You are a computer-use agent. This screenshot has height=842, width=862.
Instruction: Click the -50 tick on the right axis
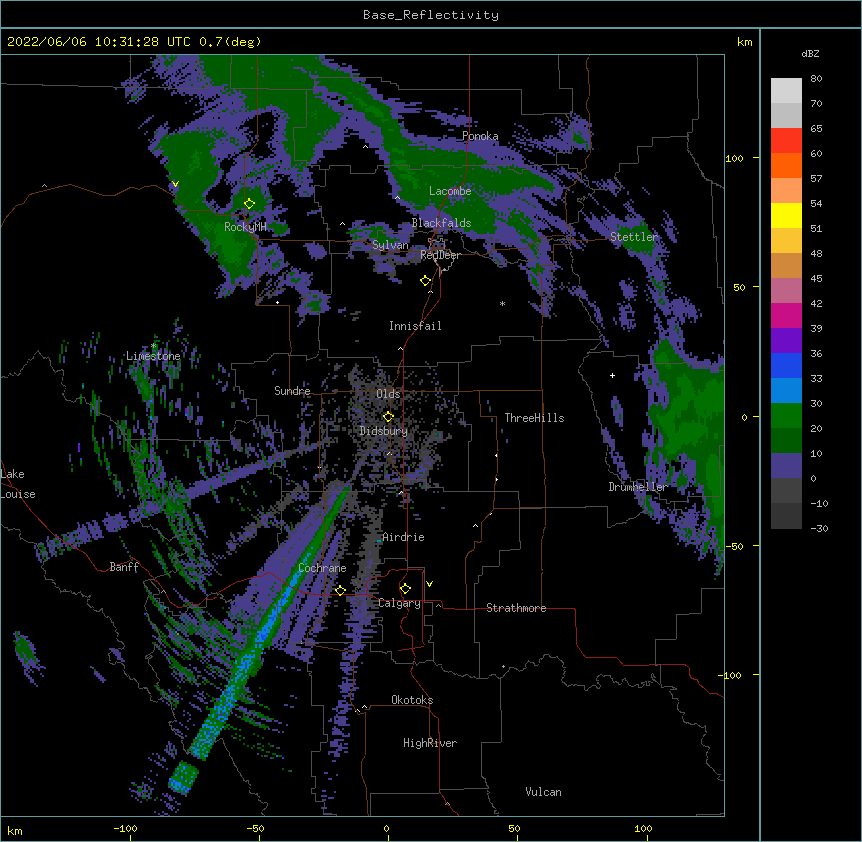(734, 546)
